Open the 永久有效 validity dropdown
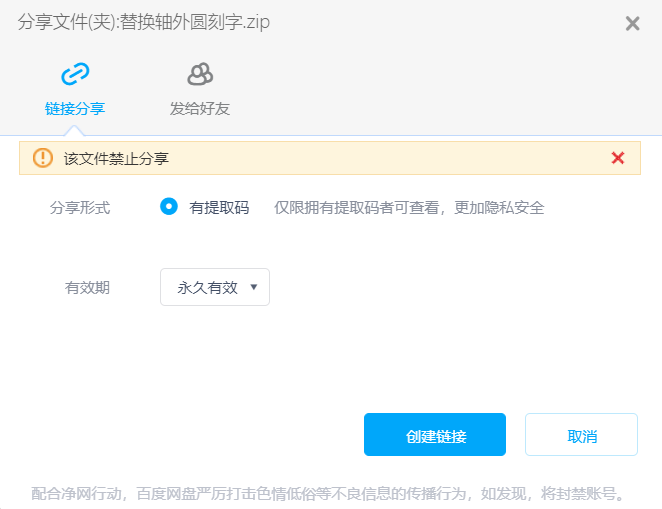This screenshot has height=509, width=662. 215,287
